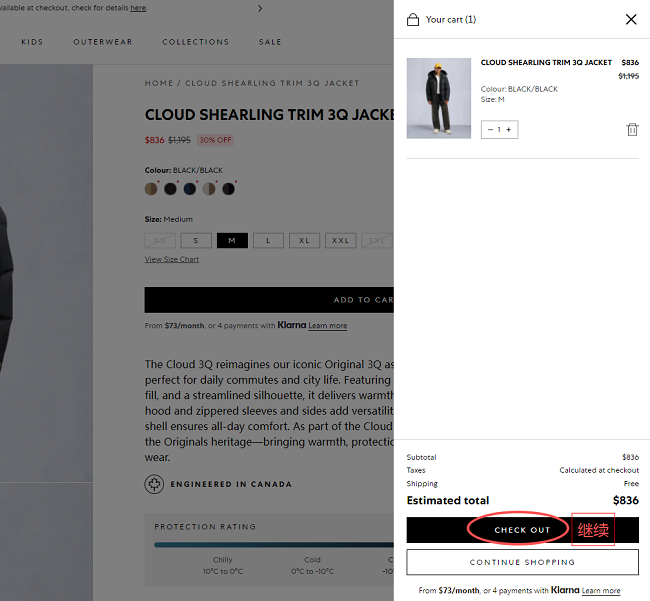Proceed with the Check Out button
Image resolution: width=650 pixels, height=601 pixels.
[522, 530]
